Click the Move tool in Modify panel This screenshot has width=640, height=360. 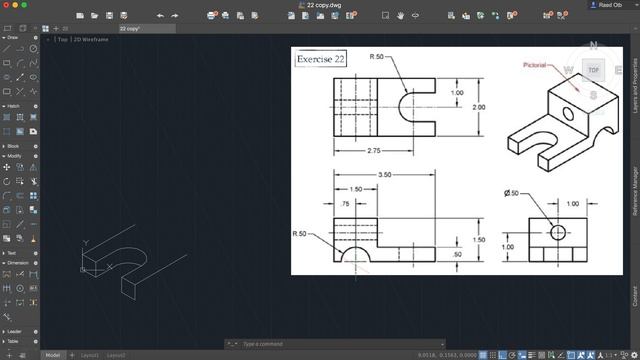7,167
